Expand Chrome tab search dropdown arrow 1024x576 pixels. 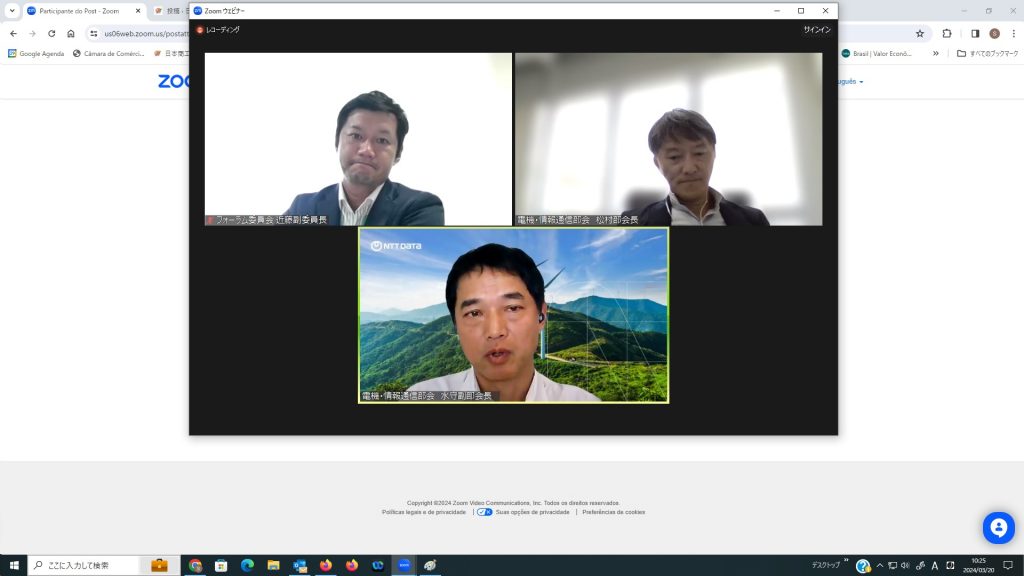pos(12,10)
